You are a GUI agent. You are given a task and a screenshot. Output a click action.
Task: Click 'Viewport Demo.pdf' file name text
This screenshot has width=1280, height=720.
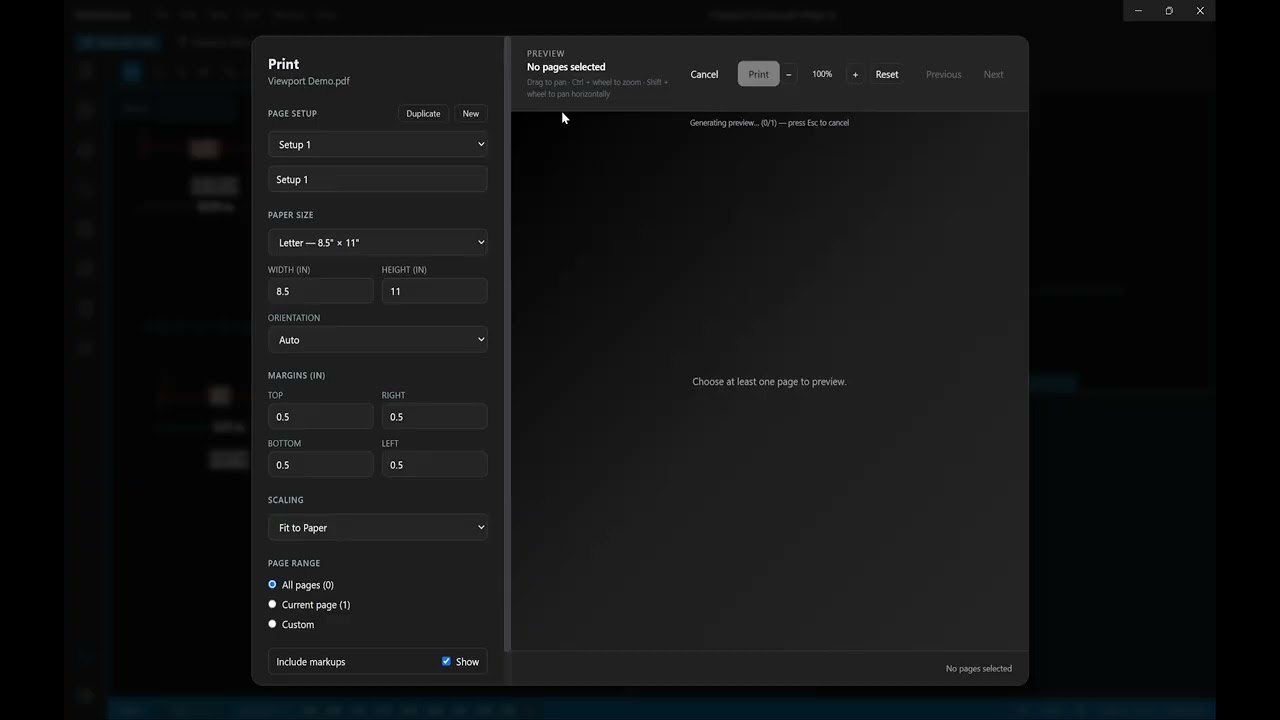click(309, 81)
